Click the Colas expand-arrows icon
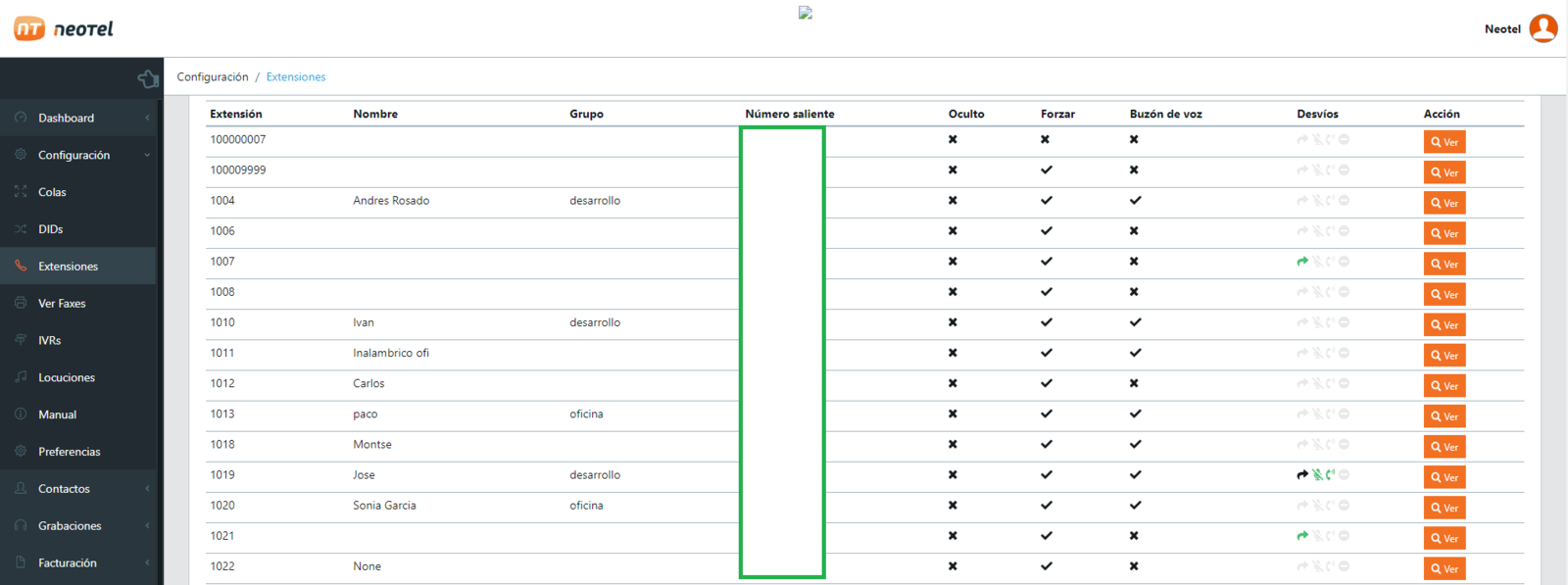Image resolution: width=1568 pixels, height=585 pixels. pyautogui.click(x=21, y=192)
